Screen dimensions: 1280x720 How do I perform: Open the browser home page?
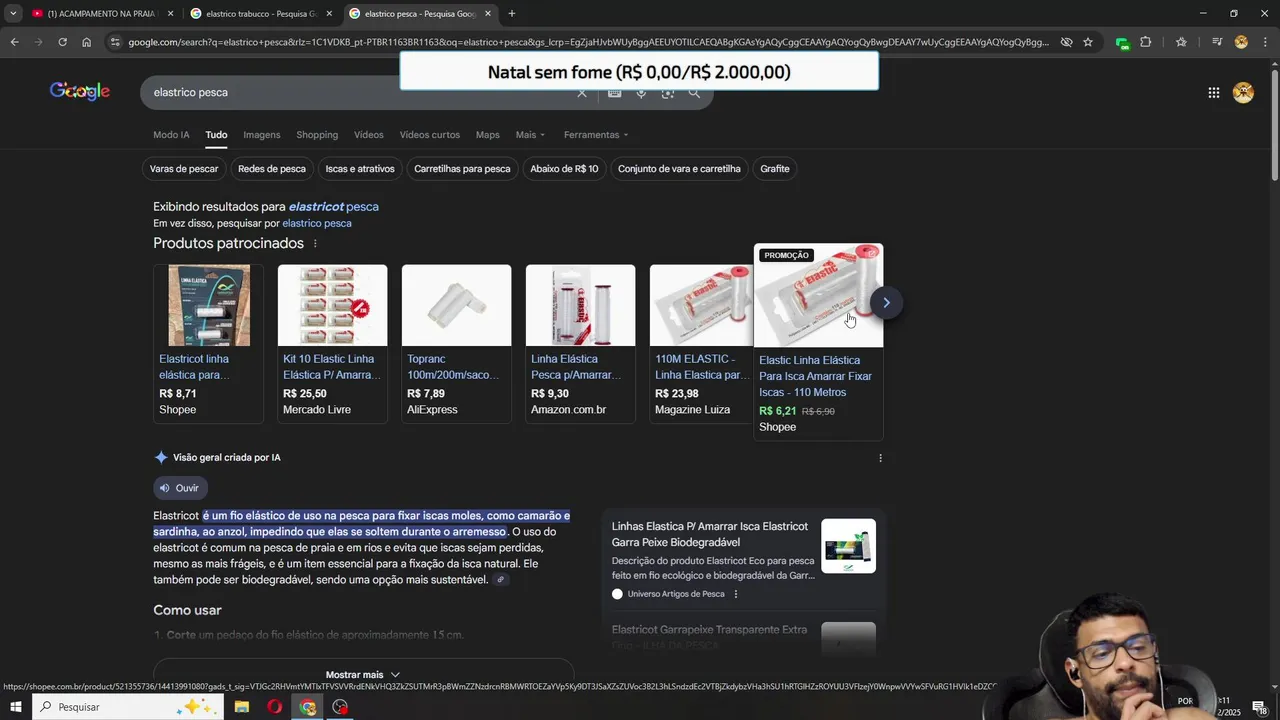86,42
